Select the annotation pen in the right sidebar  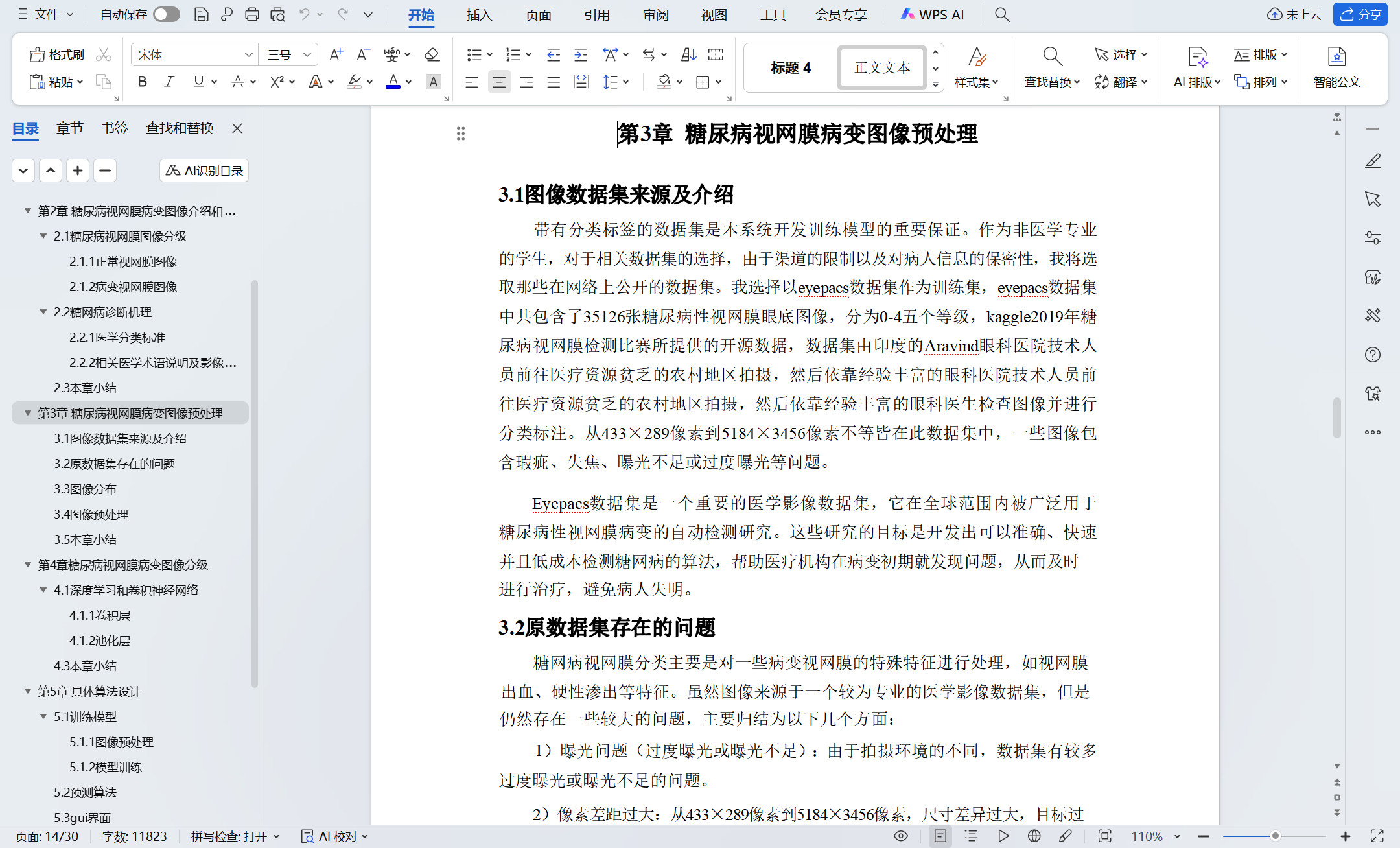point(1373,161)
